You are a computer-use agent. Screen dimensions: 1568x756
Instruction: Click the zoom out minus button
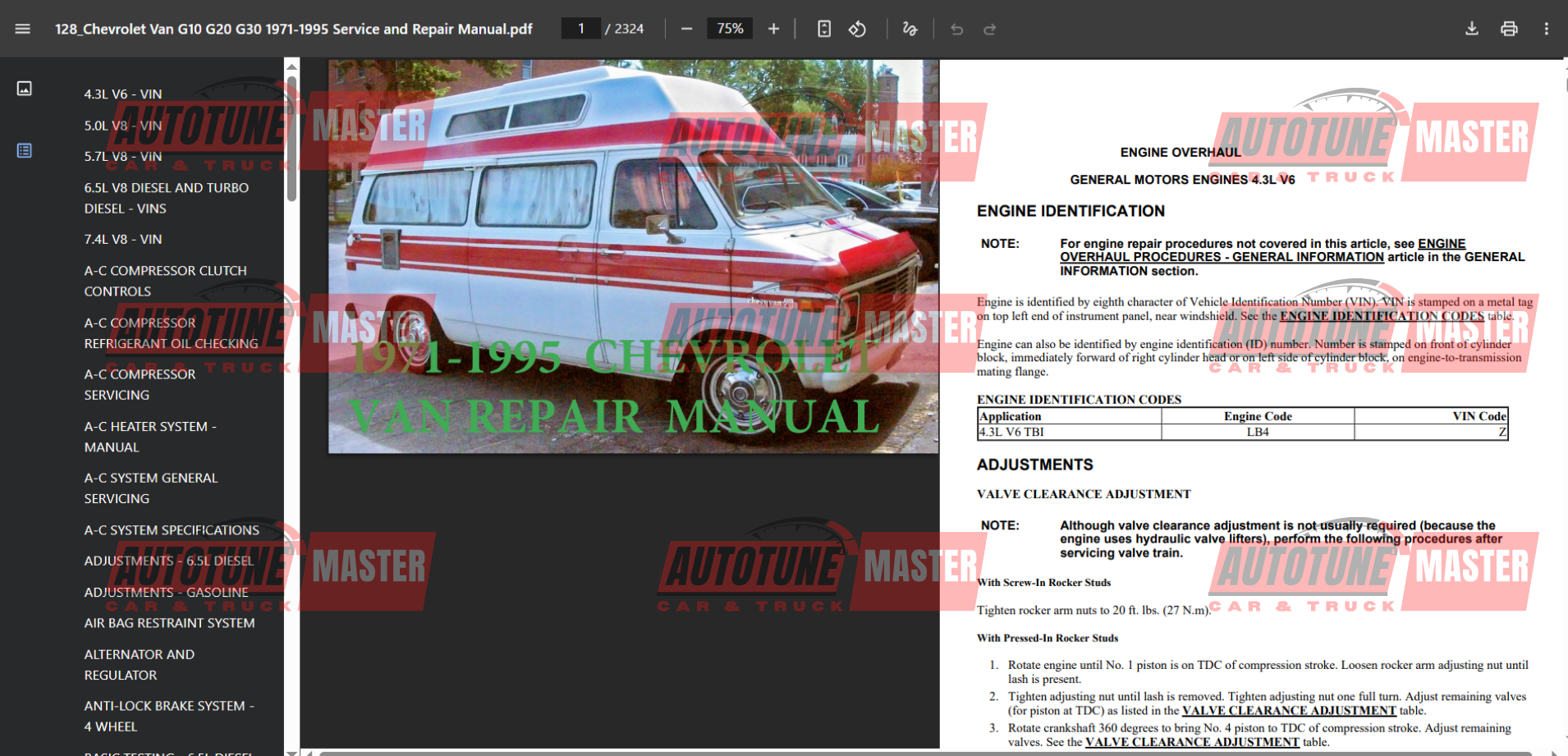[687, 29]
